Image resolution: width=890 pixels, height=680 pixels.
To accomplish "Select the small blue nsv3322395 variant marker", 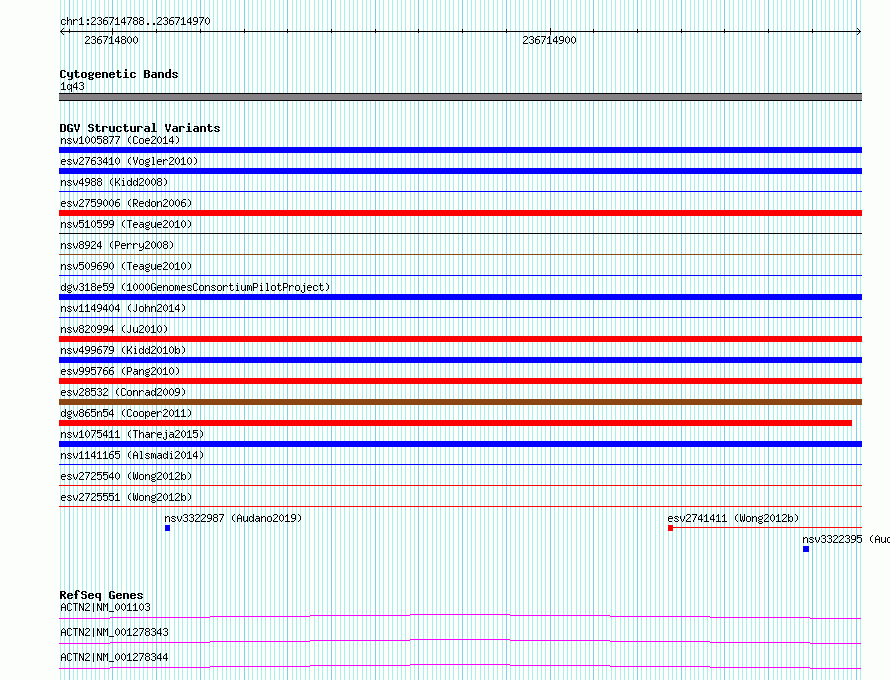I will 806,549.
